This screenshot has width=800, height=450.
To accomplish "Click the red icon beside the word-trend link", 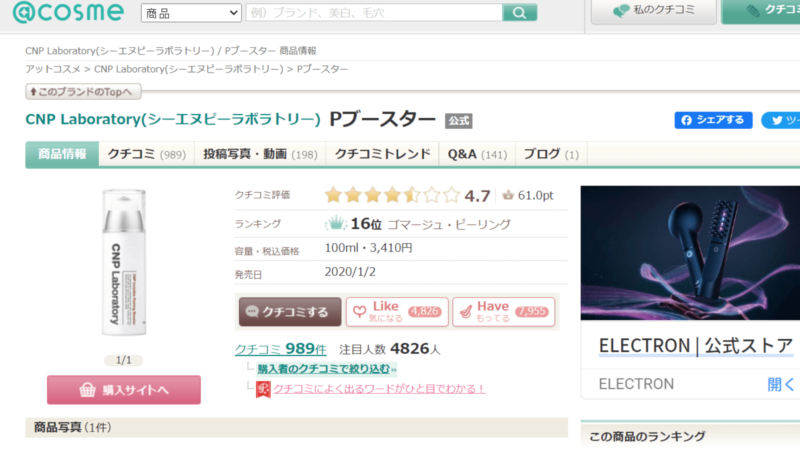I will 263,389.
